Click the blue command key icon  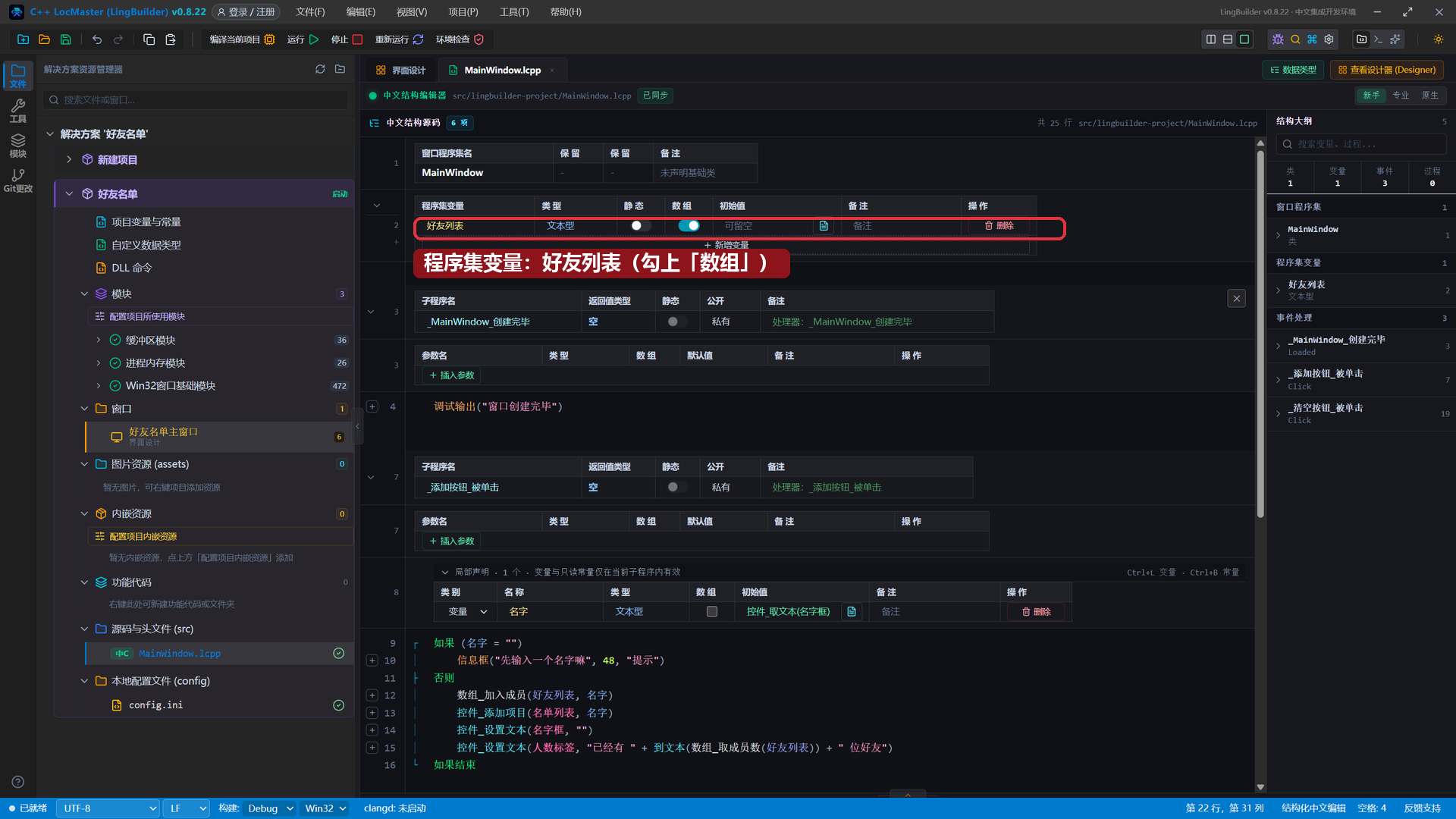(1312, 39)
